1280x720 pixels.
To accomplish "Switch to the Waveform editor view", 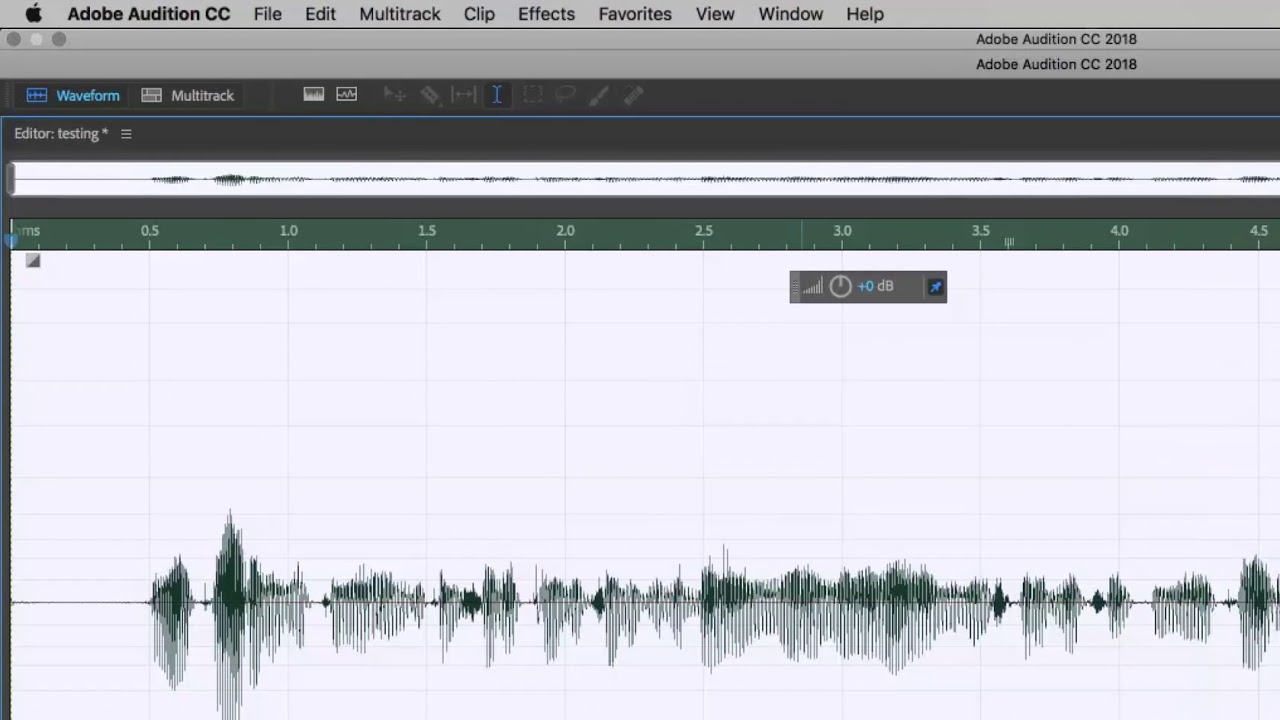I will point(73,95).
